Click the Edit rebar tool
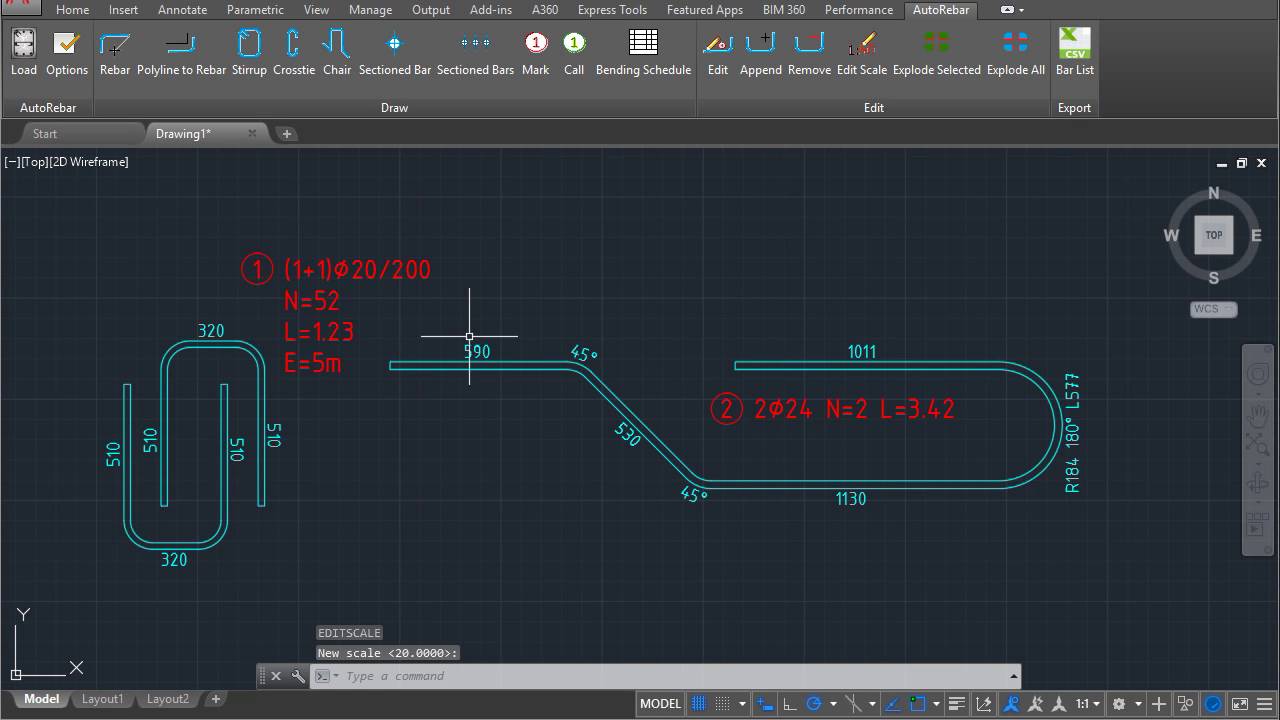 [x=718, y=53]
